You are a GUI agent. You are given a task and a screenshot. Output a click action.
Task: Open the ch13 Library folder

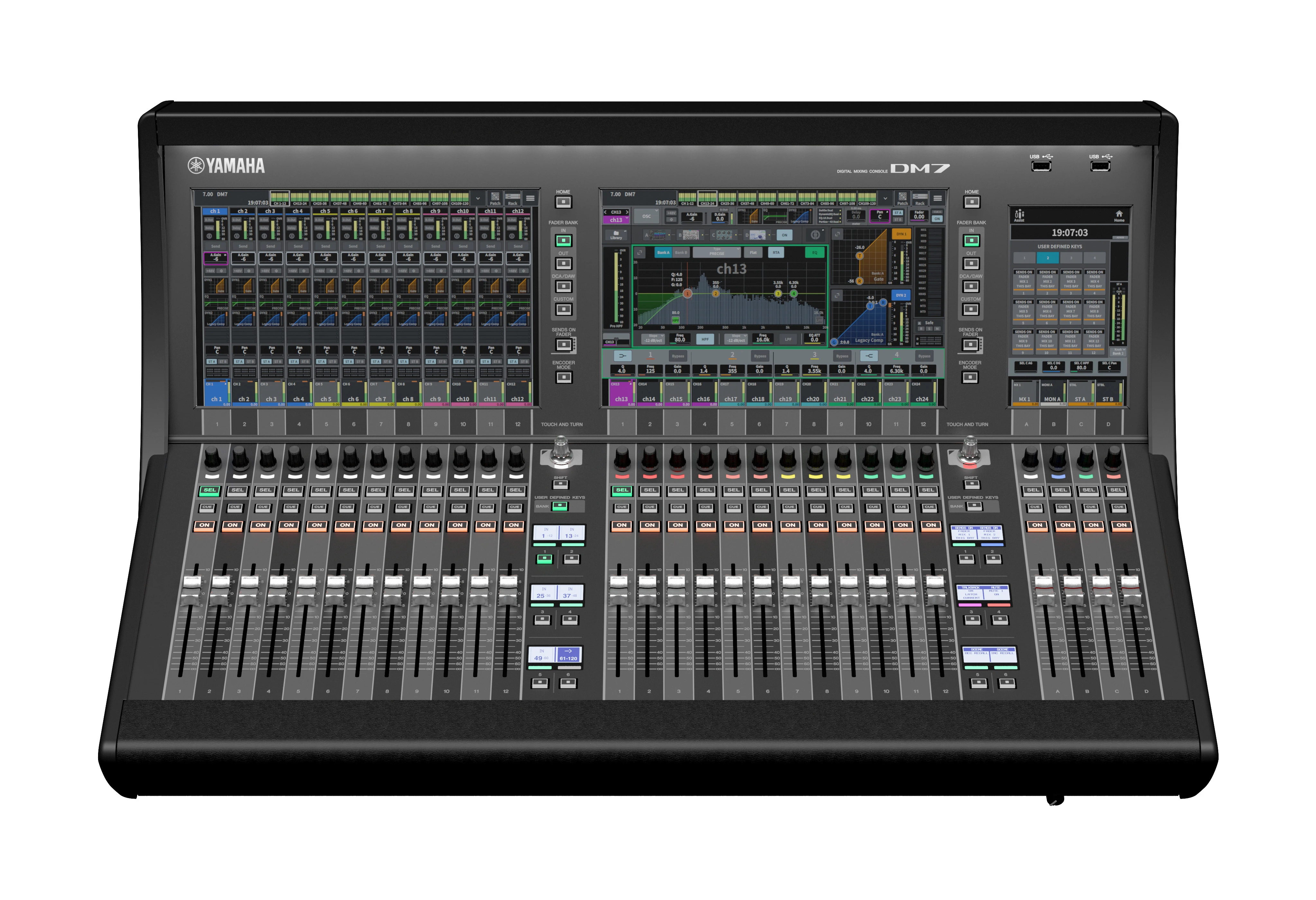(616, 234)
